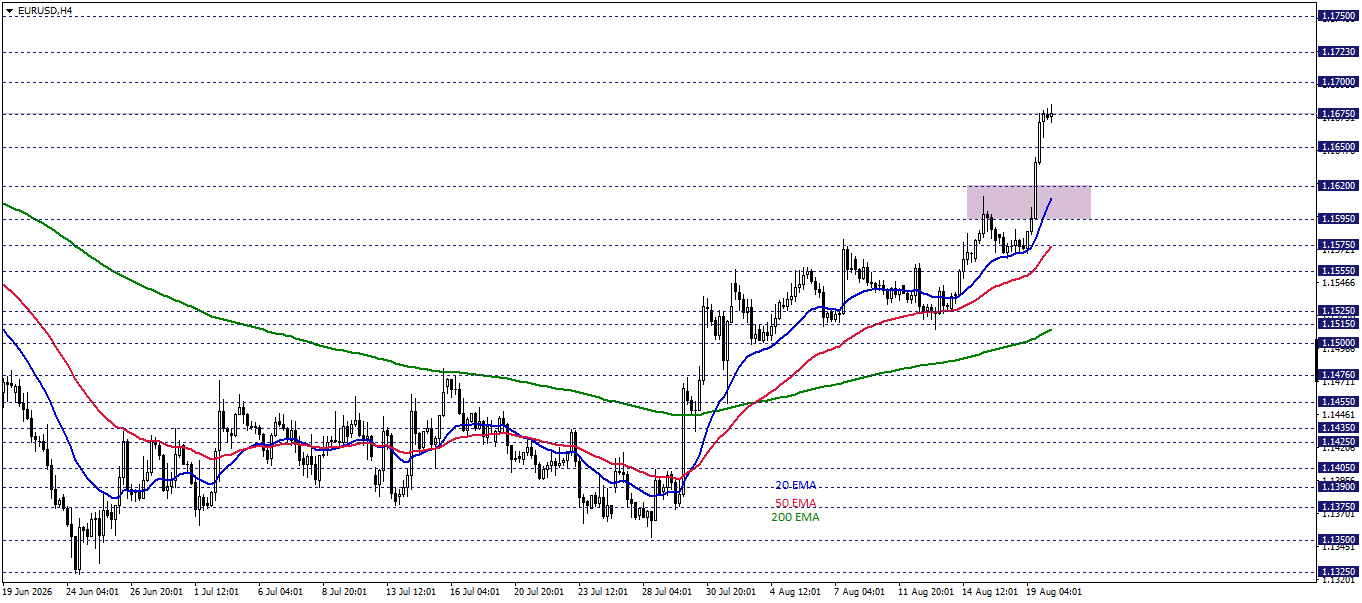This screenshot has height=603, width=1362.
Task: Select the 1.13250 price level label
Action: (x=1338, y=571)
